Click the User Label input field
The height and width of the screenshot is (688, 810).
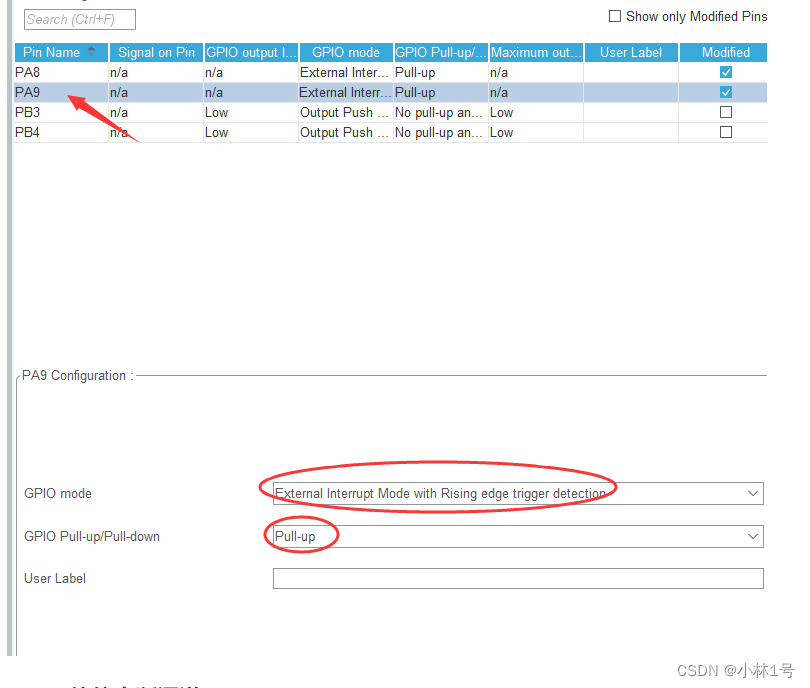(x=518, y=578)
